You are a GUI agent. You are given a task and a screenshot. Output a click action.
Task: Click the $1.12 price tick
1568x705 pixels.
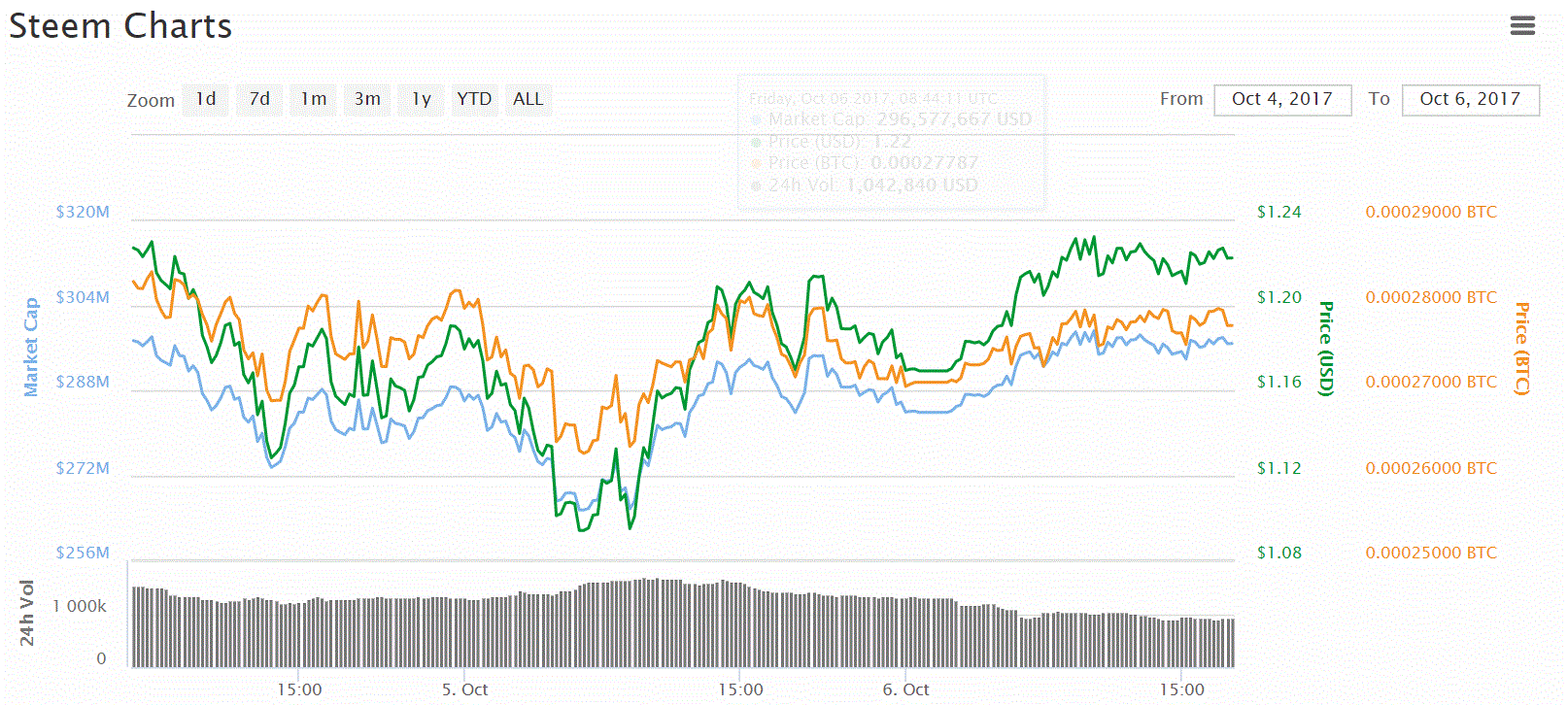(x=1278, y=468)
